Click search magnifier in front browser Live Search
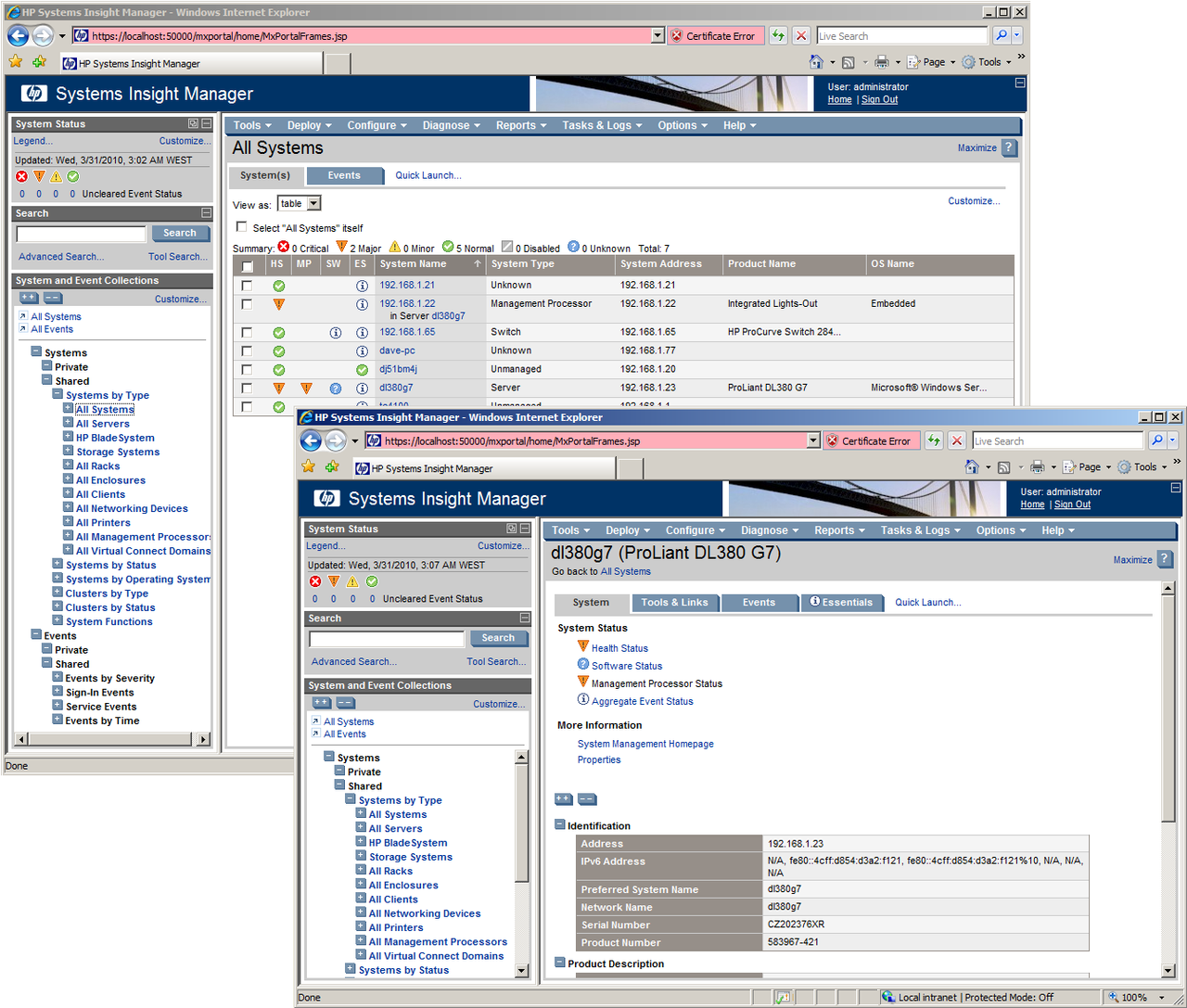Viewport: 1187px width, 1008px height. click(x=1157, y=440)
